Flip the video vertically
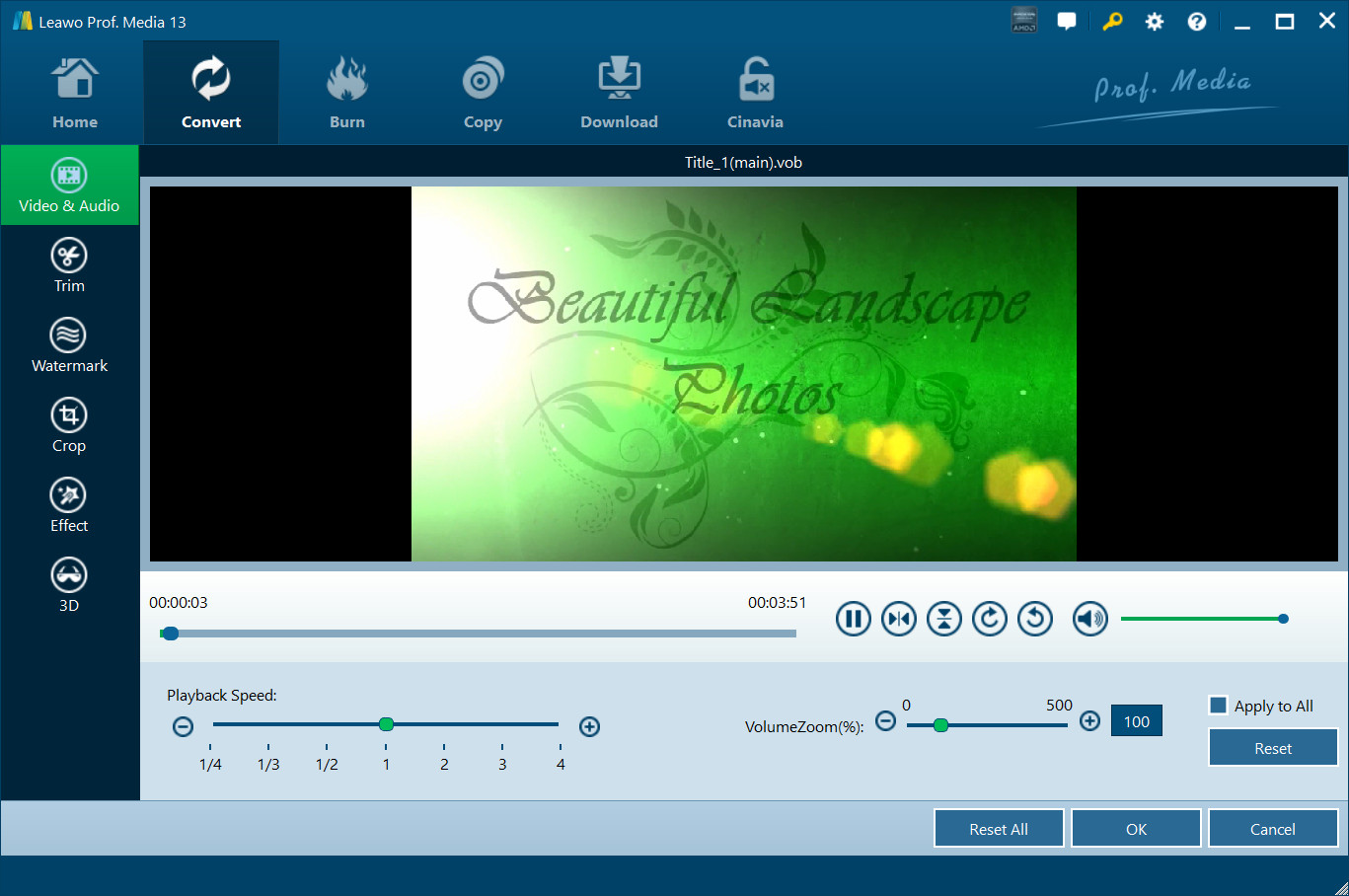This screenshot has height=896, width=1349. [943, 618]
